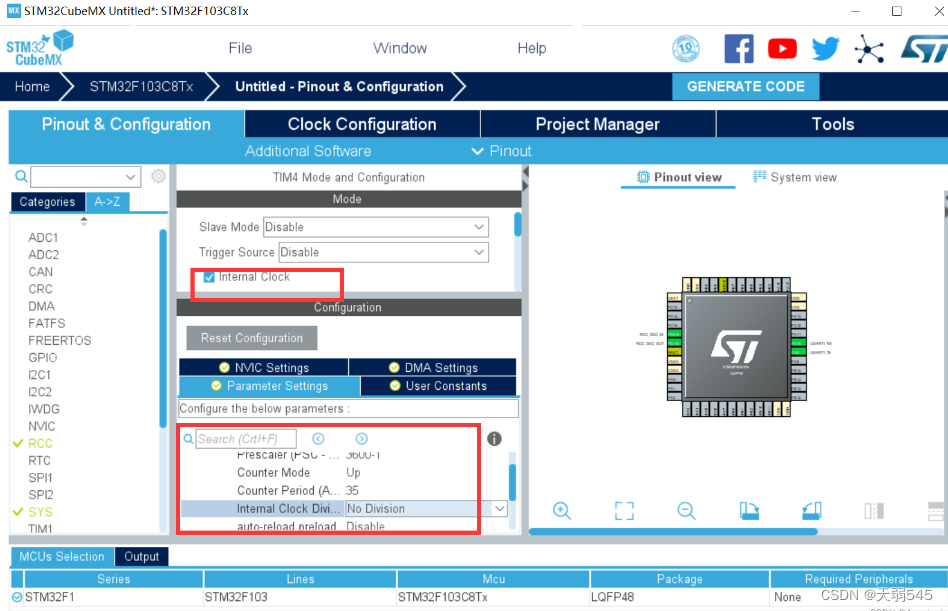Viewport: 948px width, 611px height.
Task: Open the NVIC Settings tab
Action: [264, 367]
